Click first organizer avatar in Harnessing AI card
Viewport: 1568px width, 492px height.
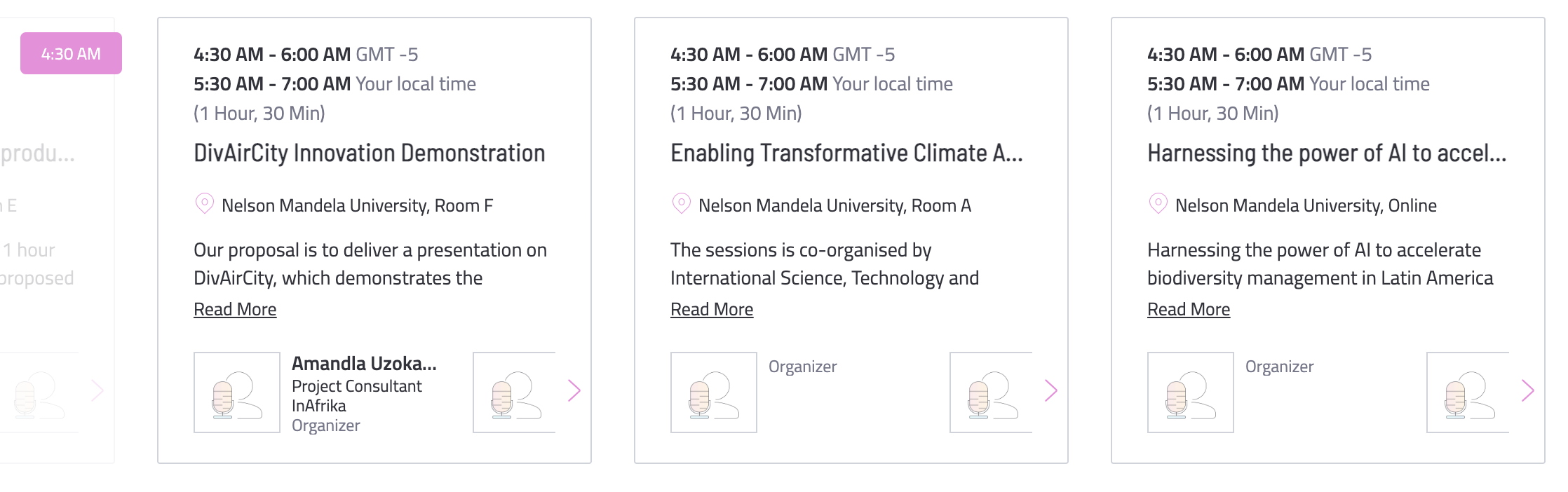click(1191, 392)
